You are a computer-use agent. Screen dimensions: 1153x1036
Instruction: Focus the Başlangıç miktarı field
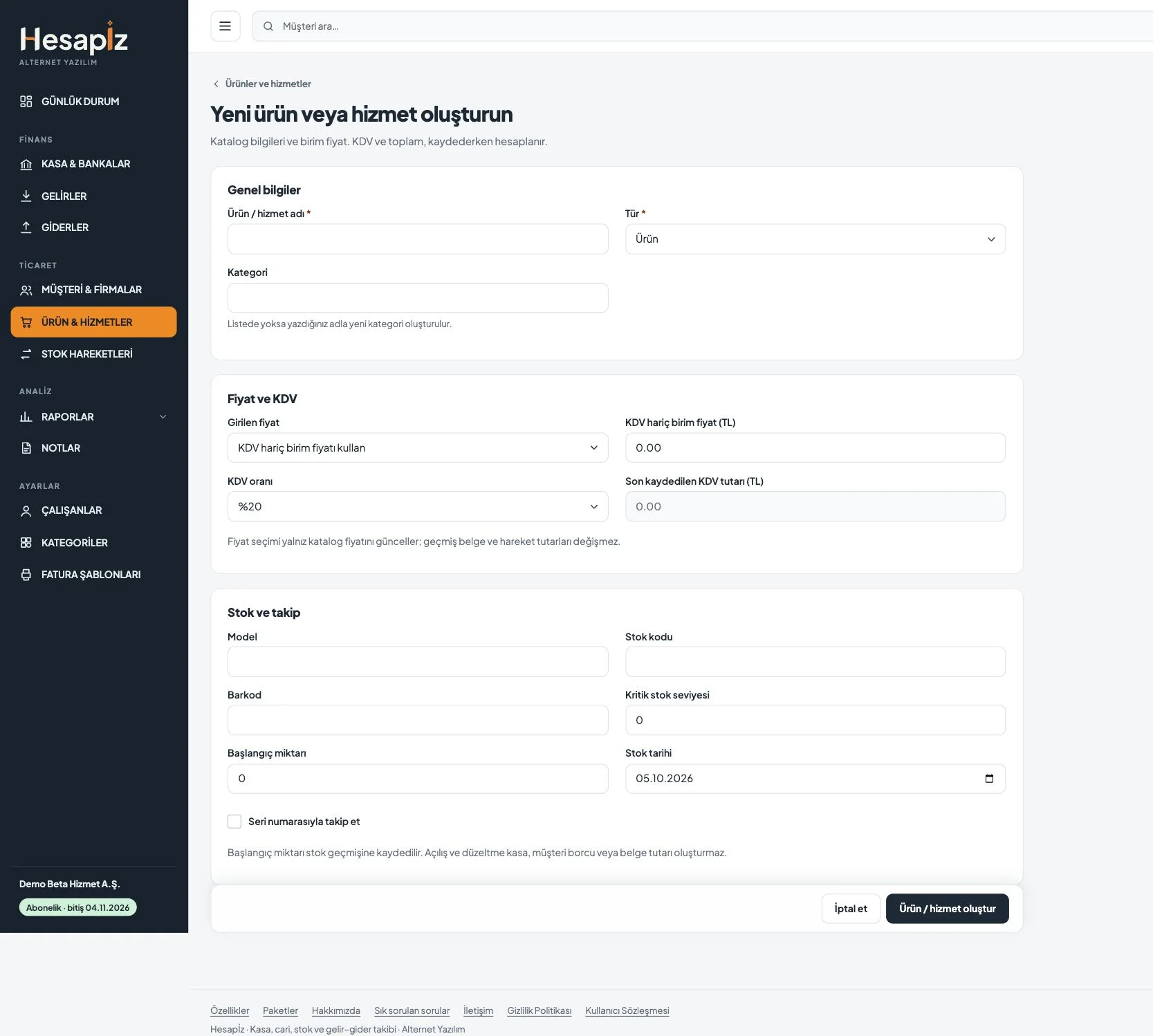click(418, 779)
